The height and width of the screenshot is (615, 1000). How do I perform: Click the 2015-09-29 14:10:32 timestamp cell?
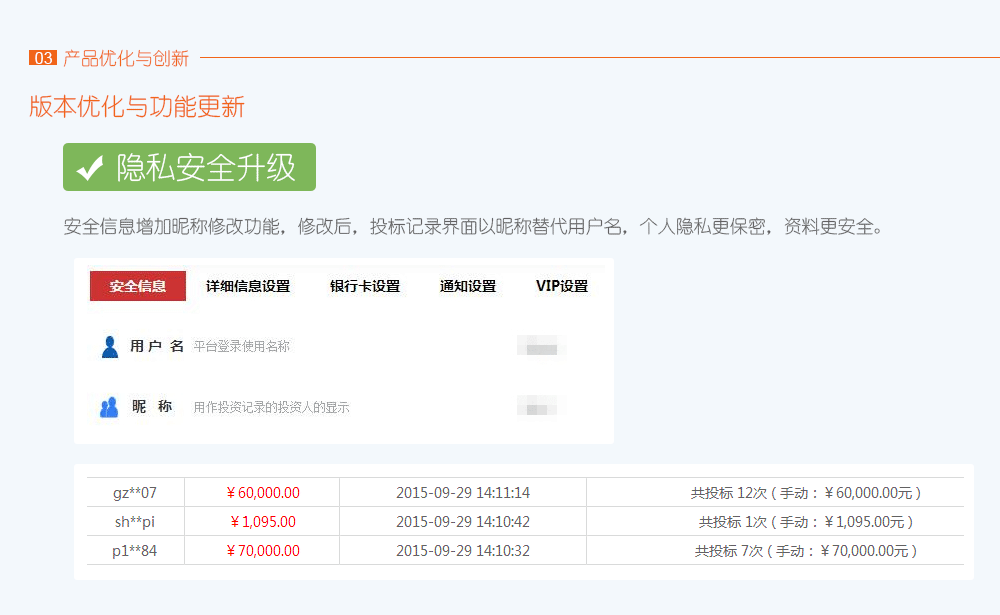pyautogui.click(x=463, y=551)
